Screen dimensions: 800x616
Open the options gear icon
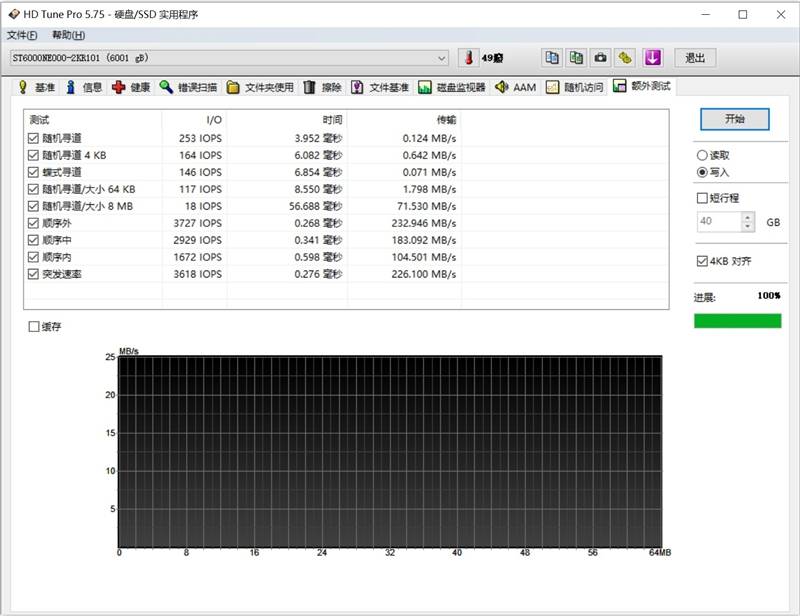(x=625, y=58)
